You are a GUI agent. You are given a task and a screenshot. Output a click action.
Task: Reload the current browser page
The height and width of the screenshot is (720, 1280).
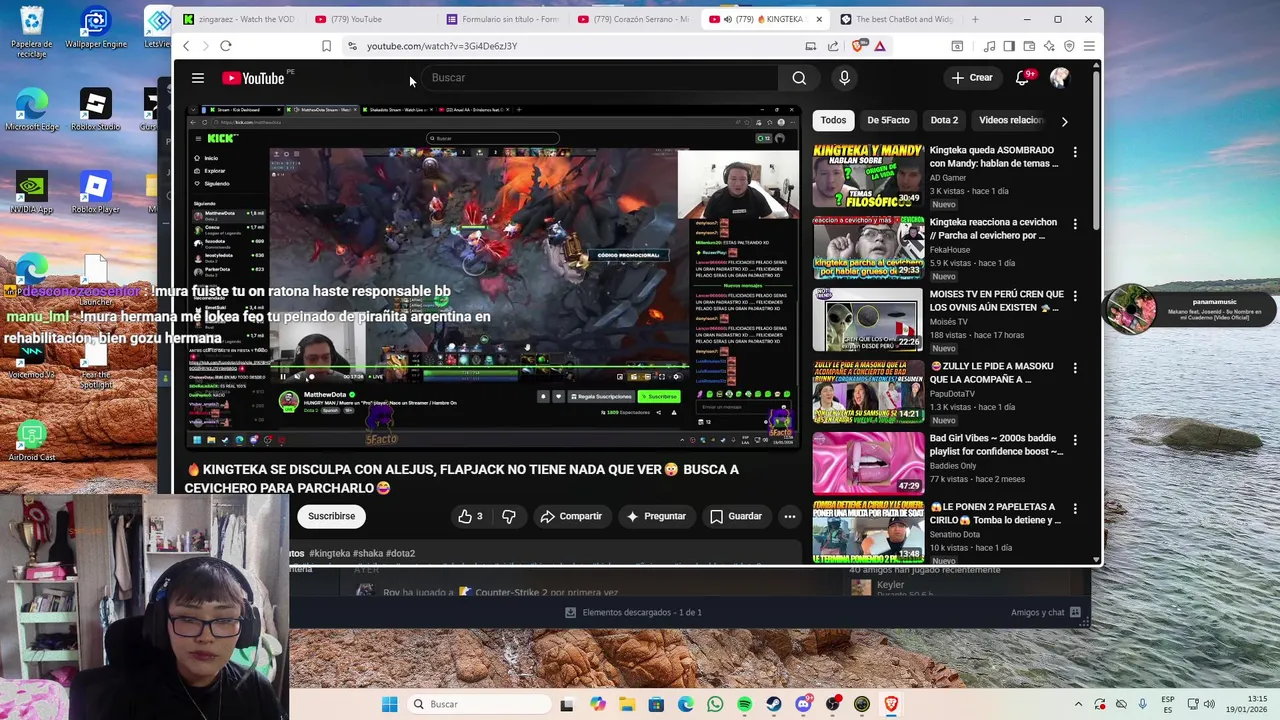(x=226, y=46)
